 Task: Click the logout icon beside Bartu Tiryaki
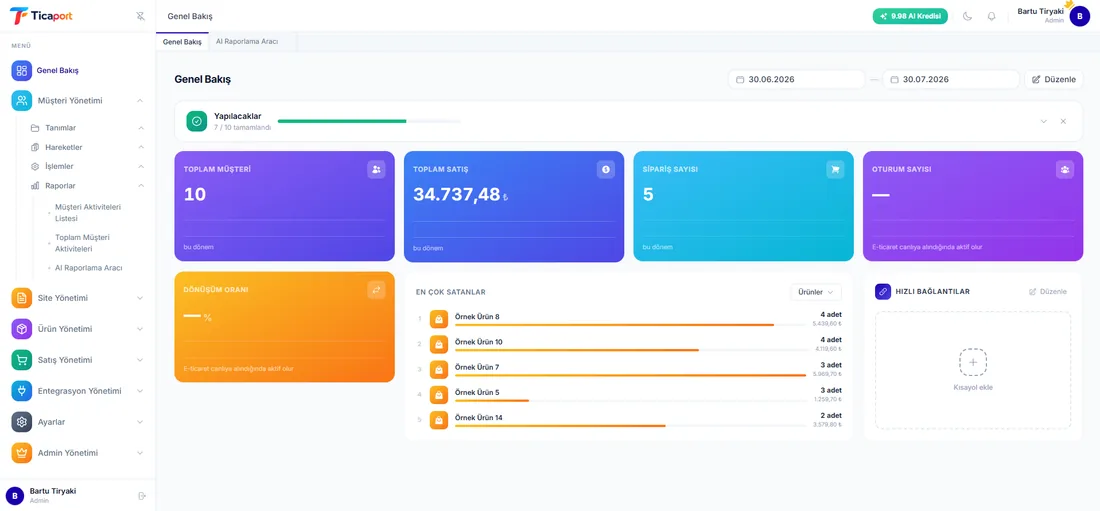142,496
